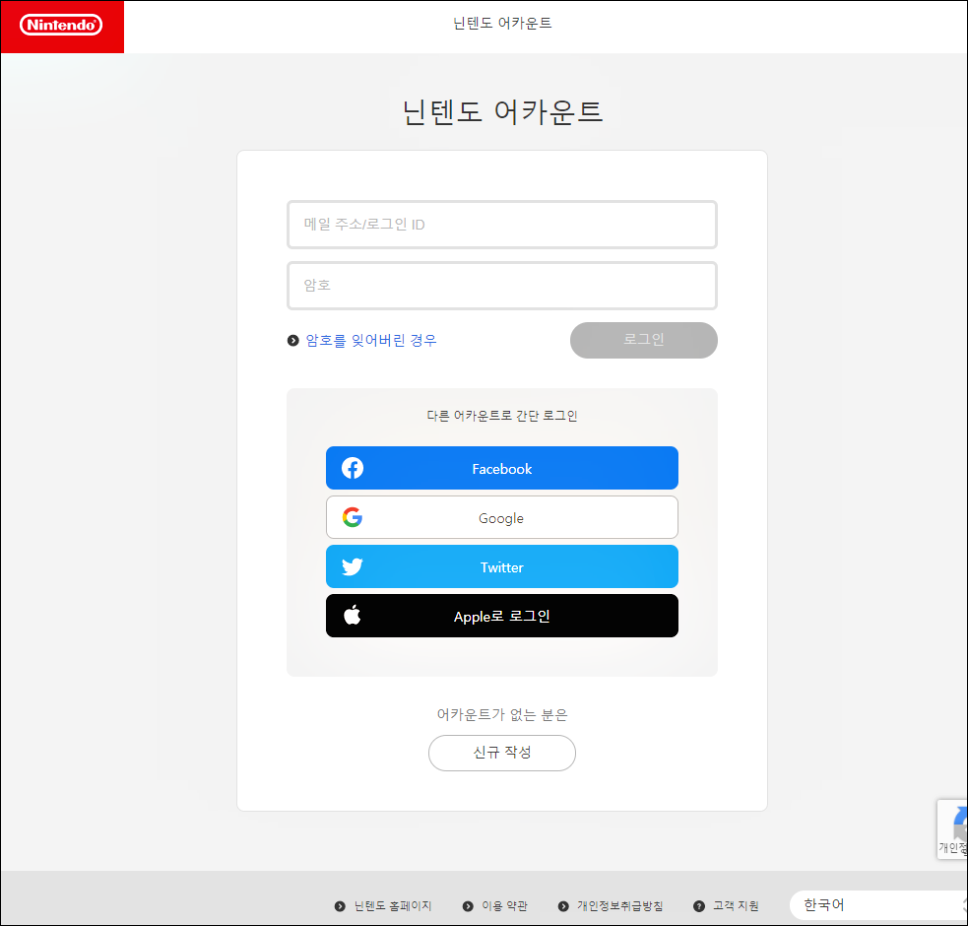Sign in with the Facebook button

502,468
